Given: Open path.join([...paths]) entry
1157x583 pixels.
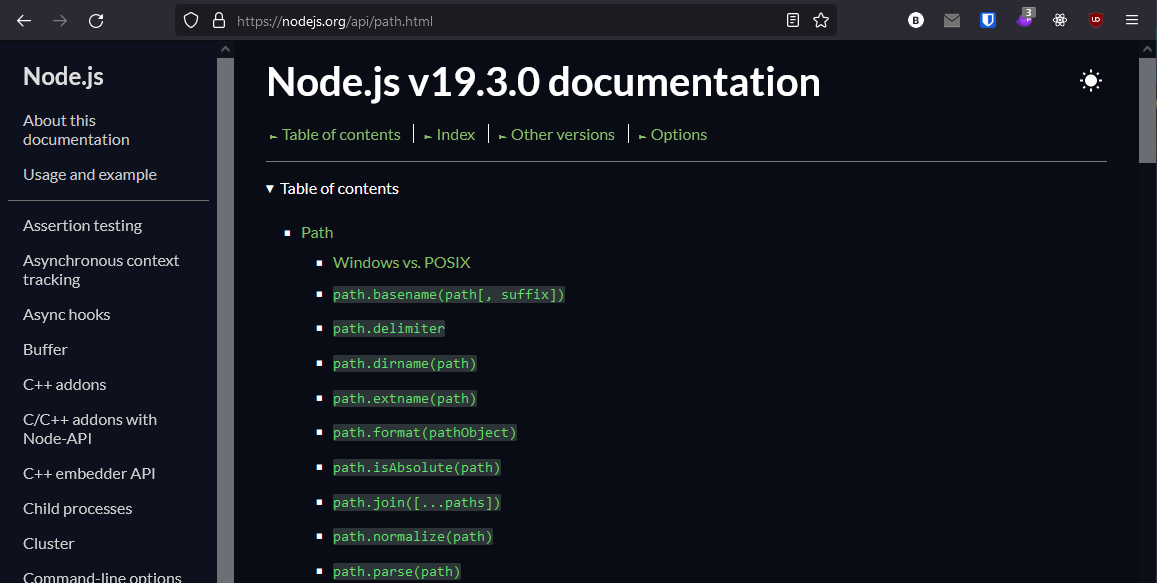Looking at the screenshot, I should point(417,503).
